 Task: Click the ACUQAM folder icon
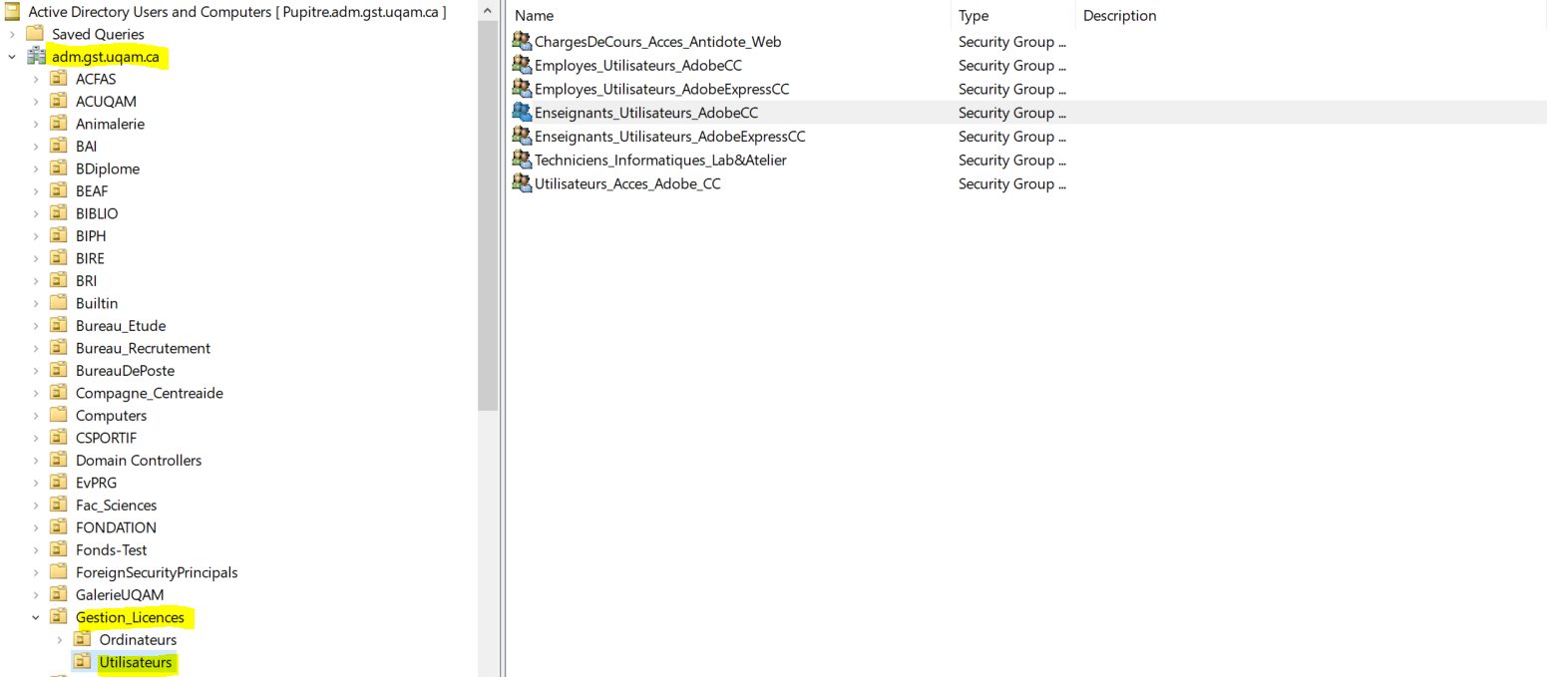(59, 101)
